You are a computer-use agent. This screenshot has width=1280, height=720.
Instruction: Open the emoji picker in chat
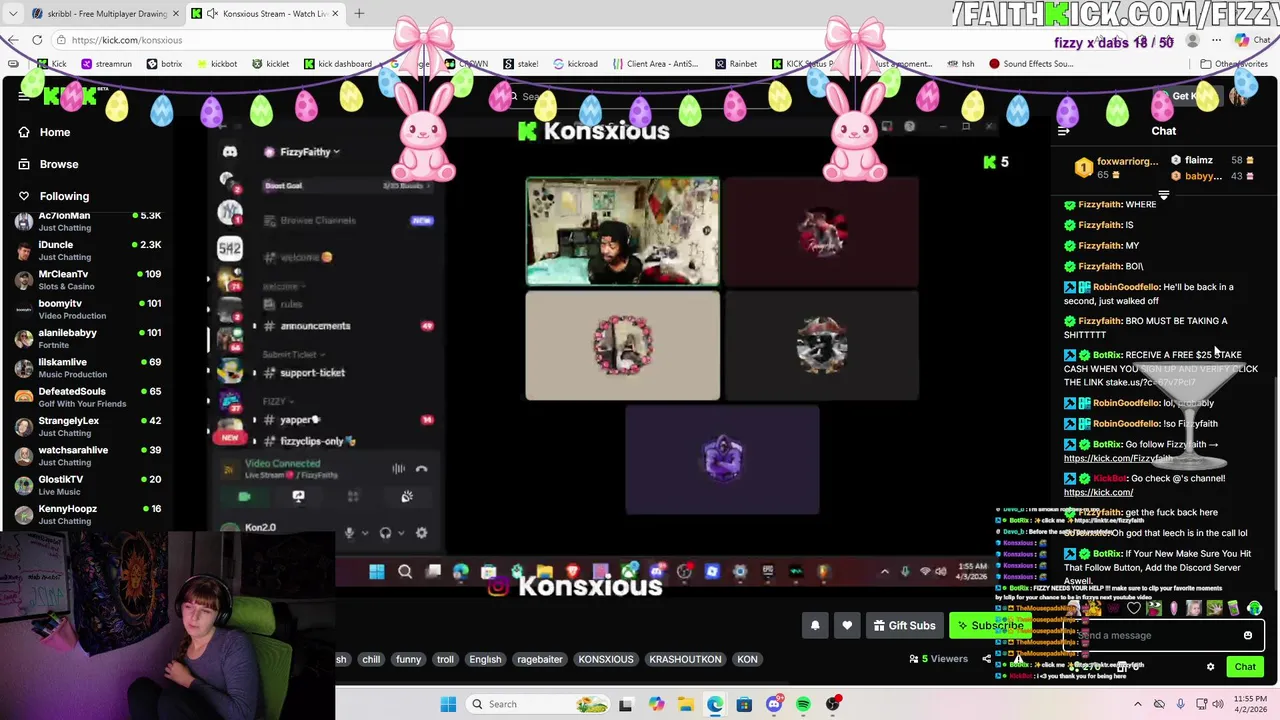(x=1247, y=635)
